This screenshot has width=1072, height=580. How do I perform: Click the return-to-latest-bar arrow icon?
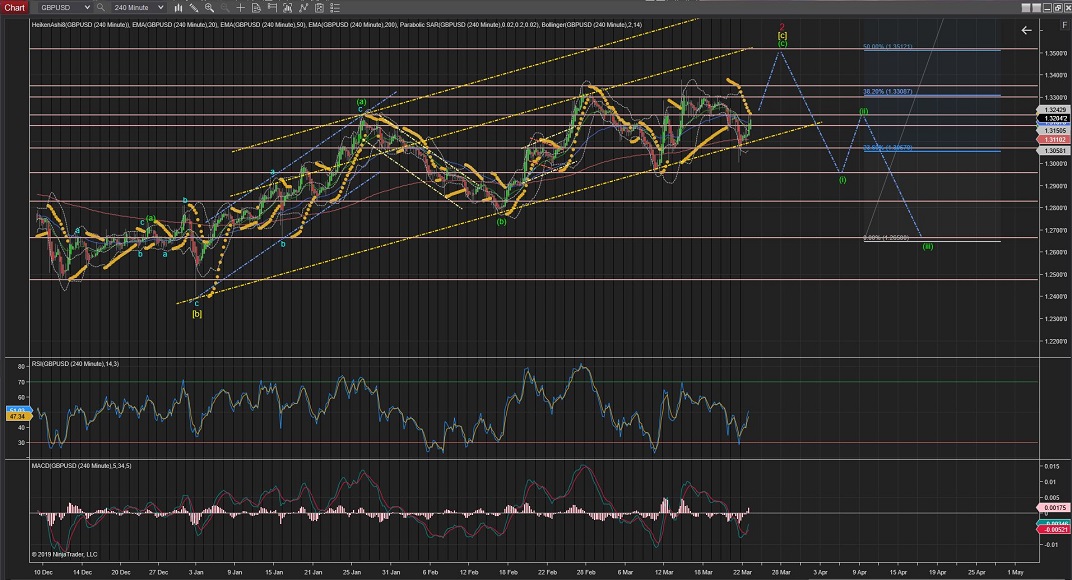point(1026,30)
